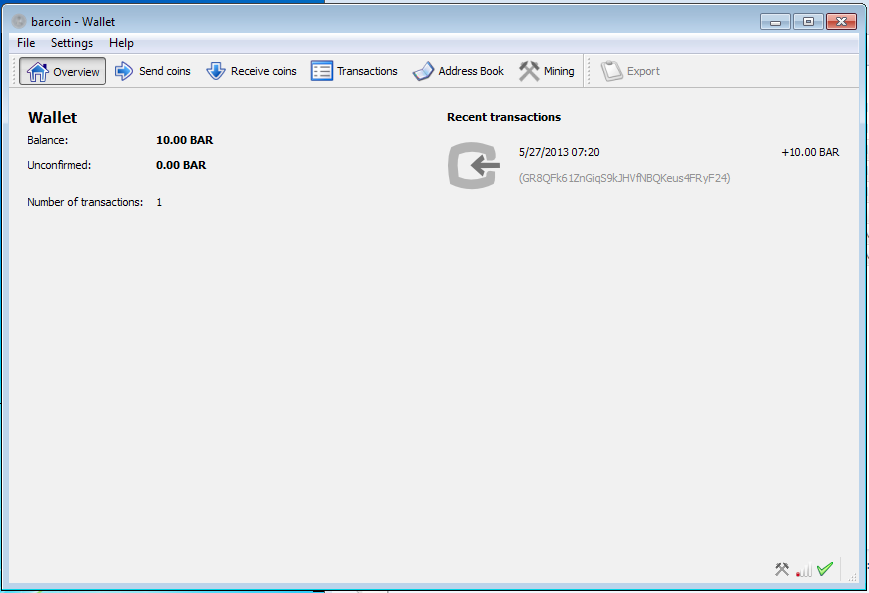
Task: Click the Wallet heading
Action: click(x=53, y=117)
